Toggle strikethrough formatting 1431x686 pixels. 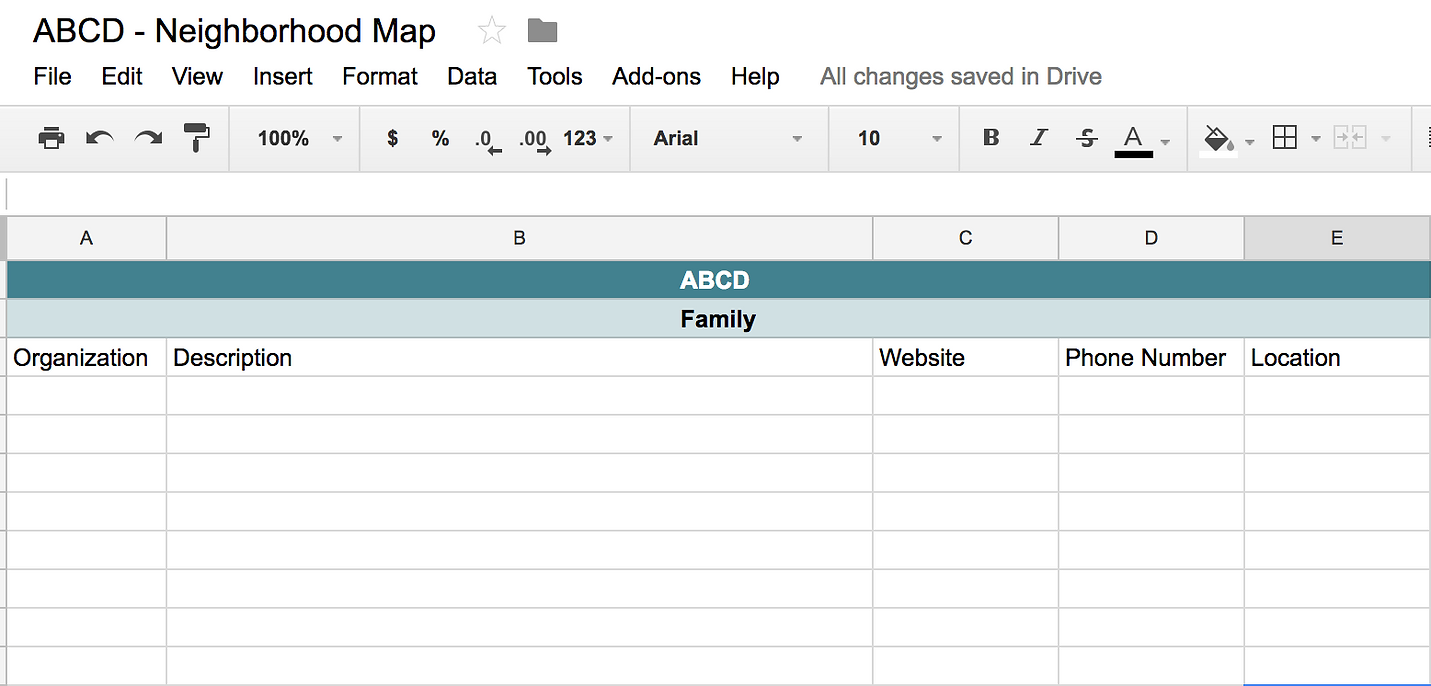(1087, 138)
